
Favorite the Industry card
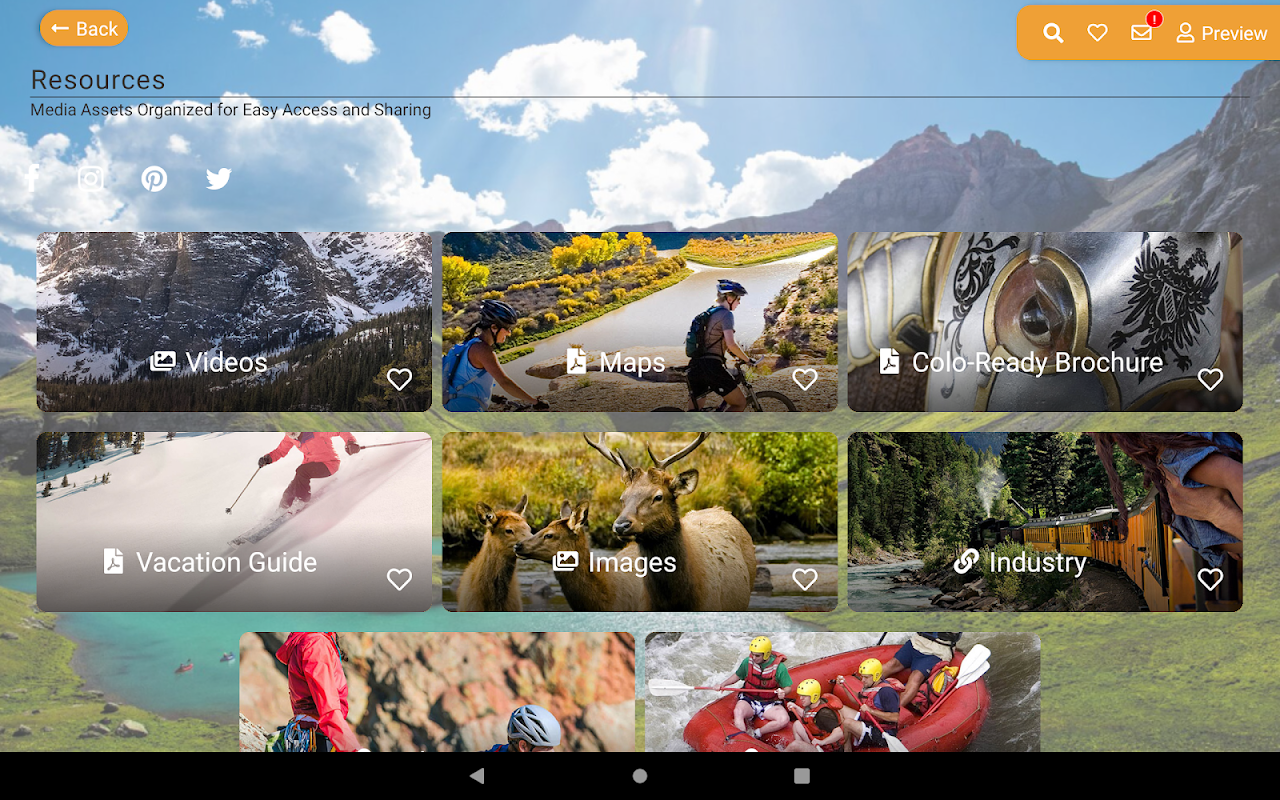click(1210, 579)
